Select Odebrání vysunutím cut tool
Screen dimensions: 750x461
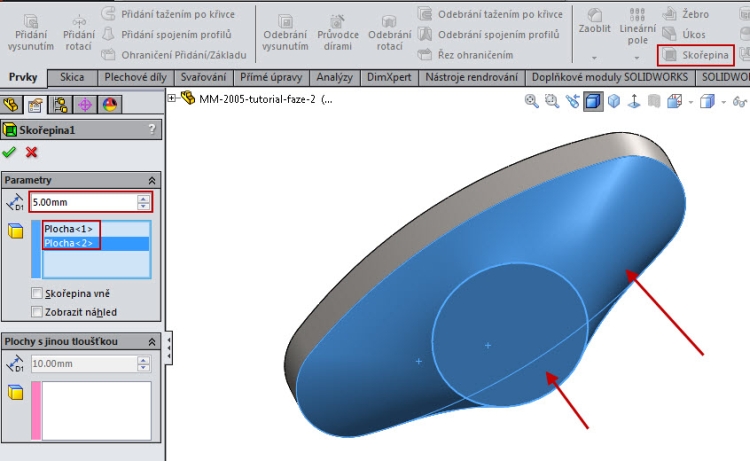tap(286, 33)
